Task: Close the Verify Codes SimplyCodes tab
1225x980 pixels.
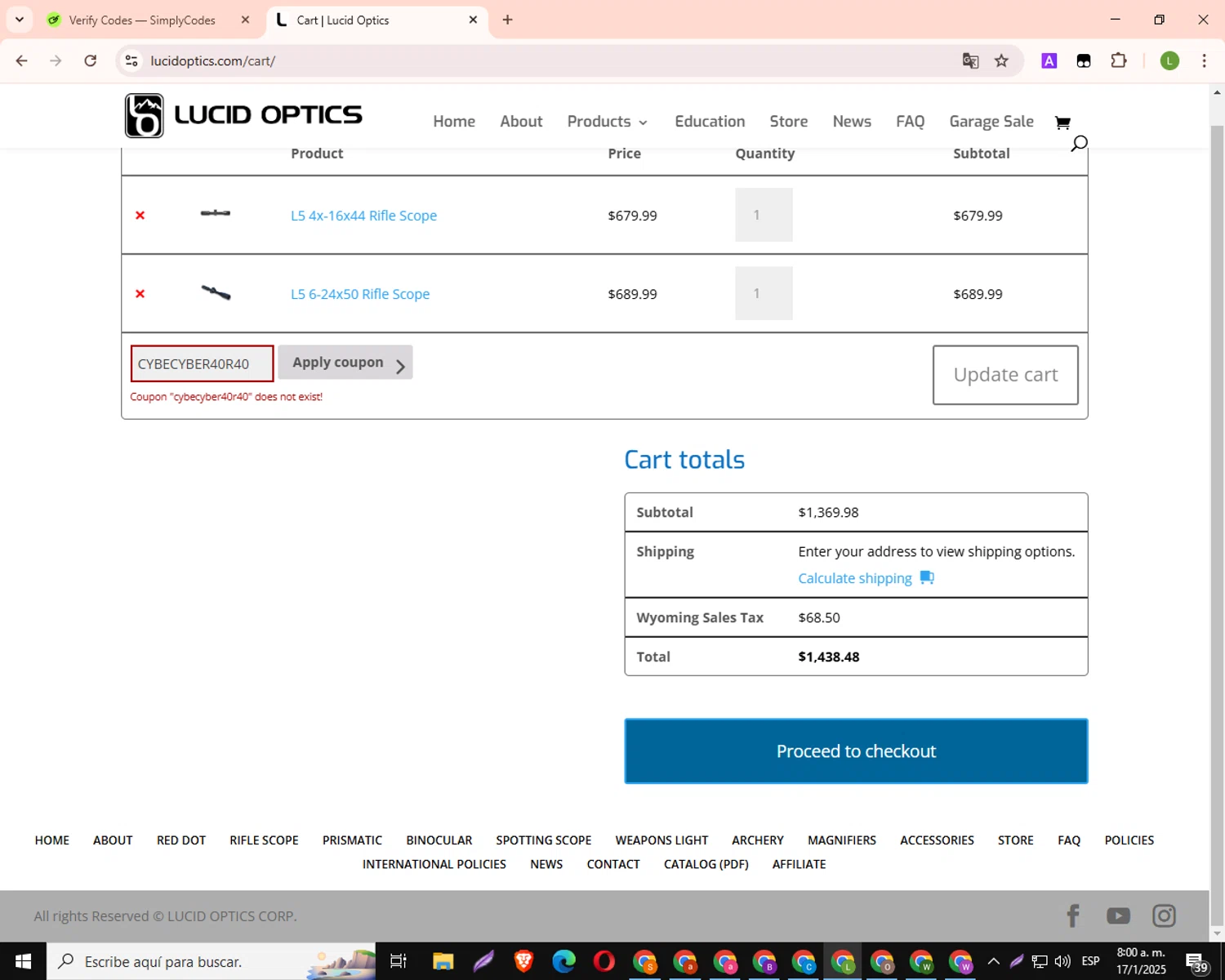Action: click(x=245, y=20)
